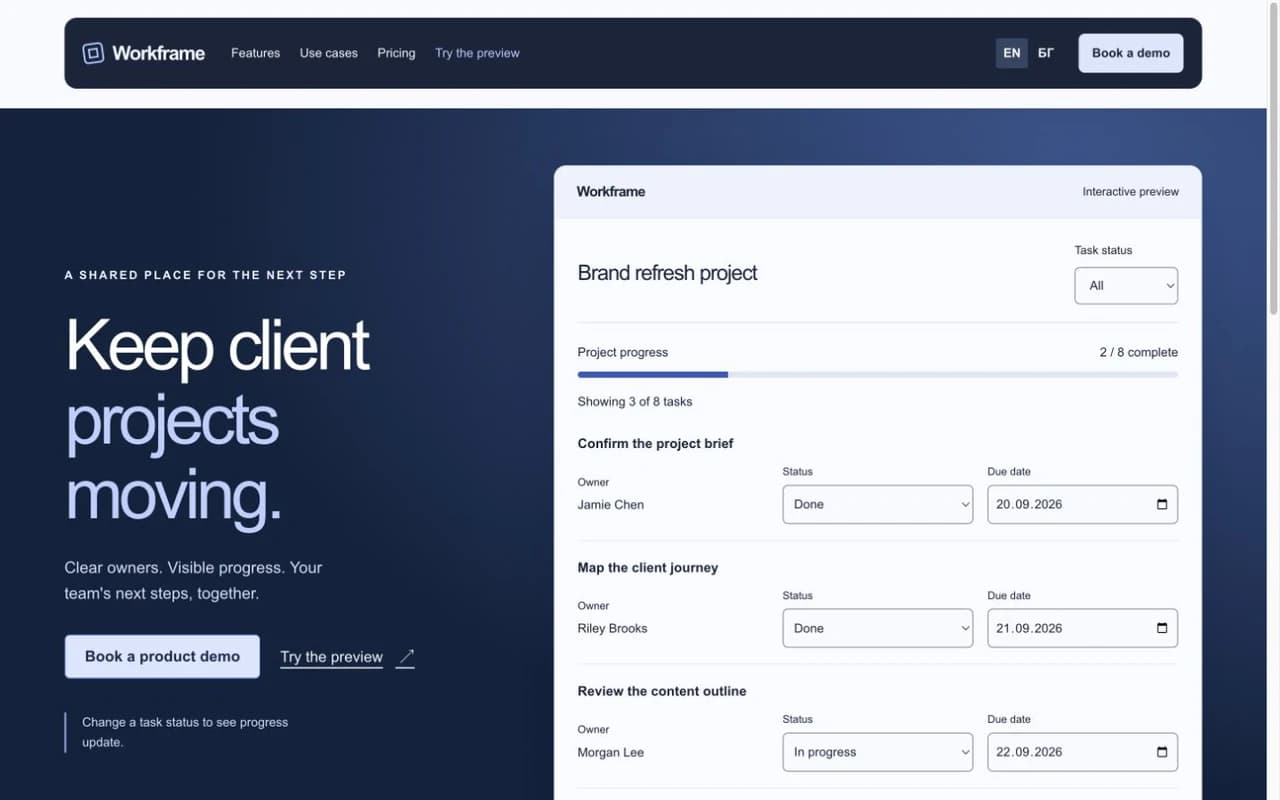Image resolution: width=1280 pixels, height=800 pixels.
Task: Click the Brand refresh project heading
Action: click(668, 273)
